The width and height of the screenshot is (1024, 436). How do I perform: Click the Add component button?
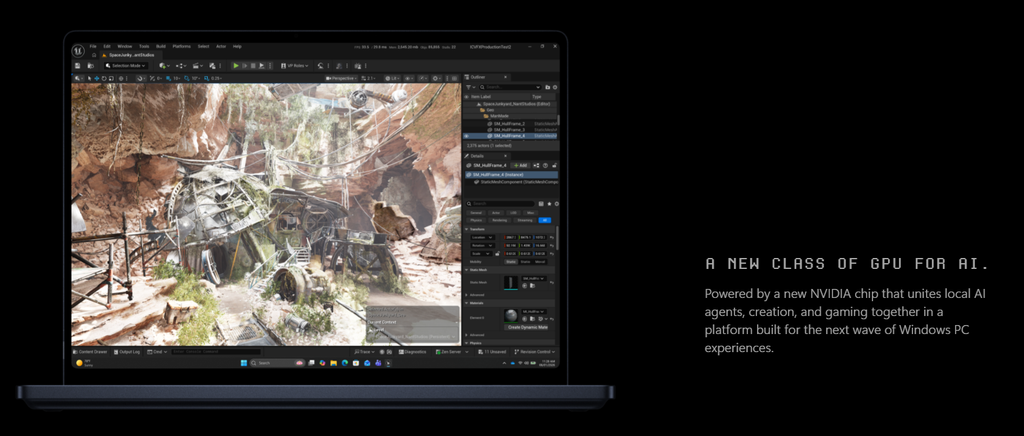coord(520,165)
